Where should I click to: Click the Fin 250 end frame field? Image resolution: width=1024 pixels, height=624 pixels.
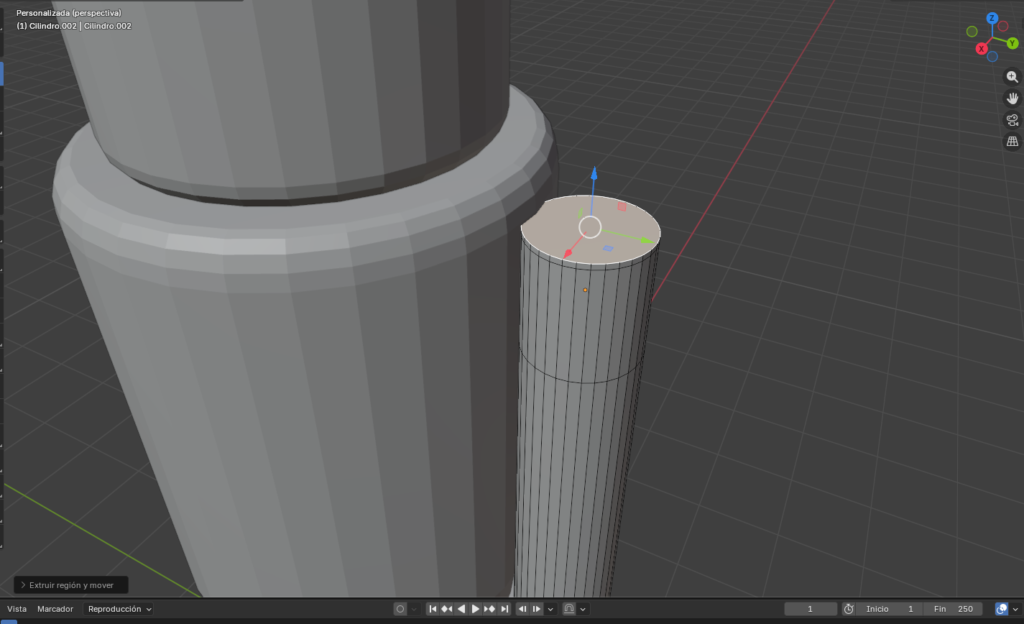click(951, 609)
